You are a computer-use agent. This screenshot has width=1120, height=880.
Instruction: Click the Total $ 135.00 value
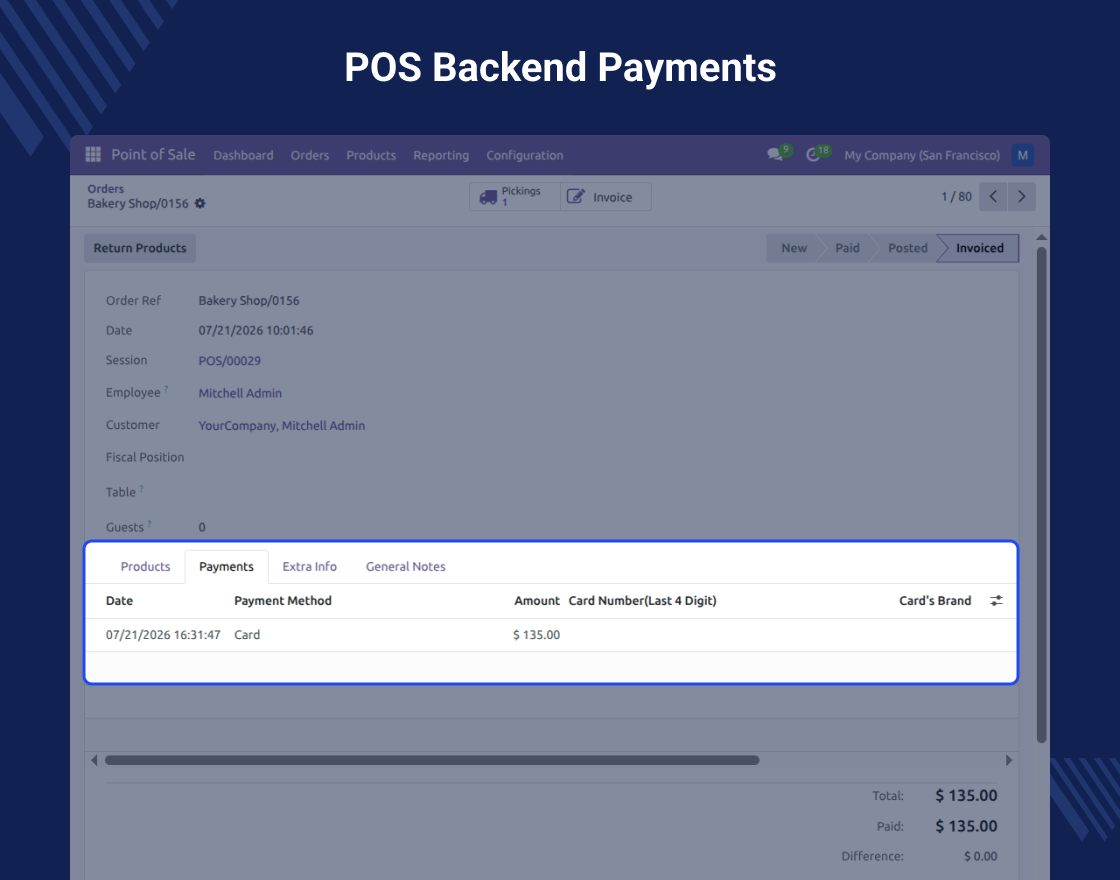coord(966,796)
